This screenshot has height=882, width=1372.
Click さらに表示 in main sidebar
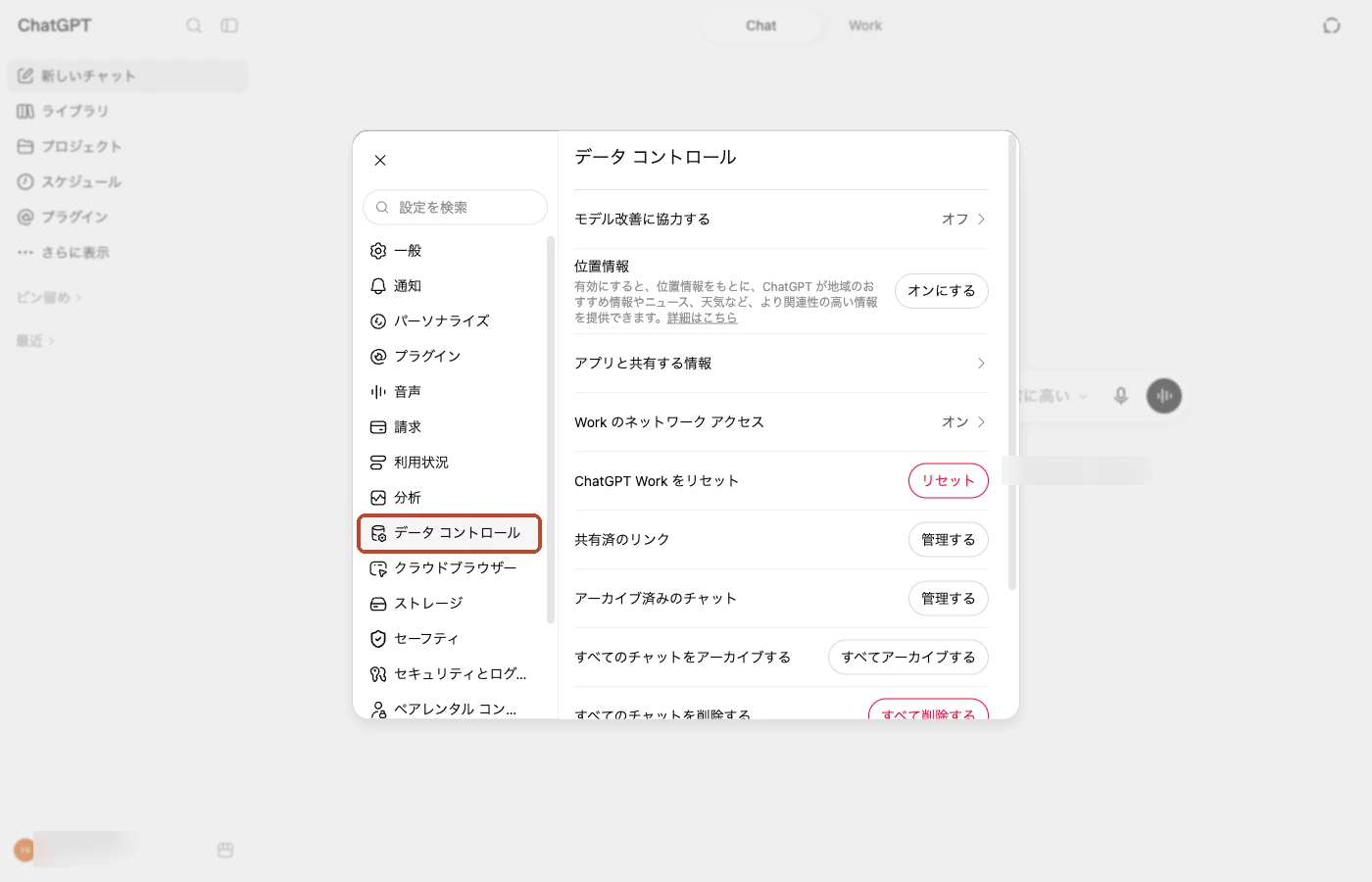click(127, 253)
